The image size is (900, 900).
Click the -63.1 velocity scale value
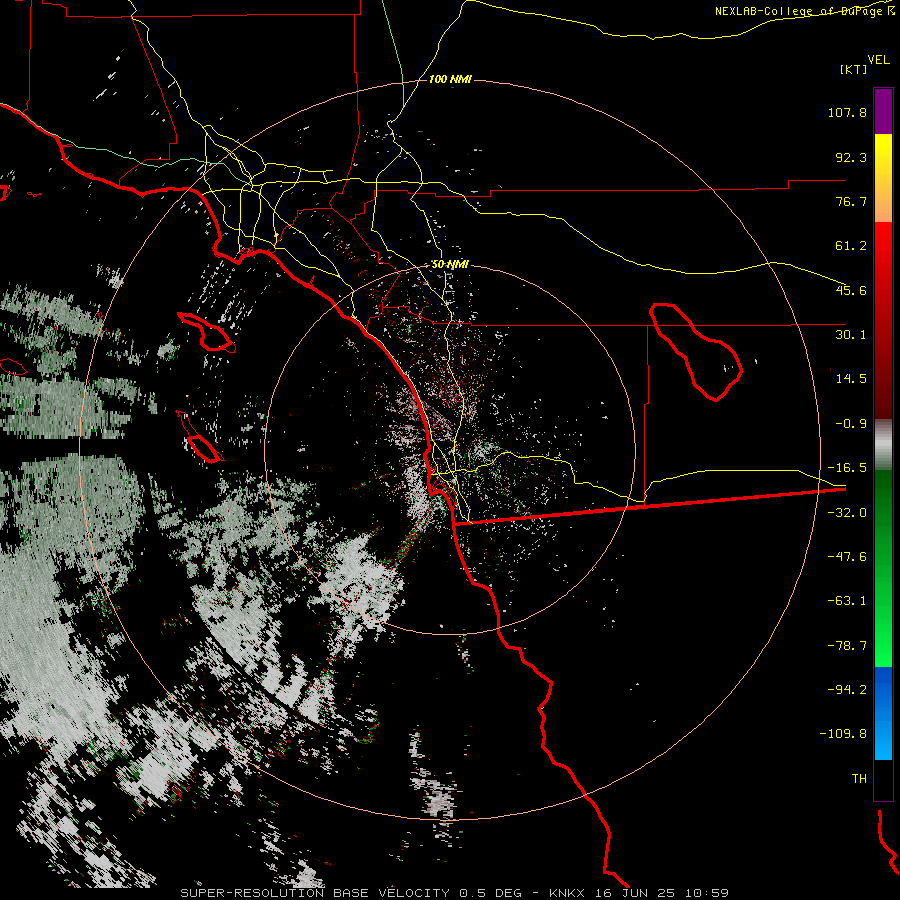(x=847, y=601)
